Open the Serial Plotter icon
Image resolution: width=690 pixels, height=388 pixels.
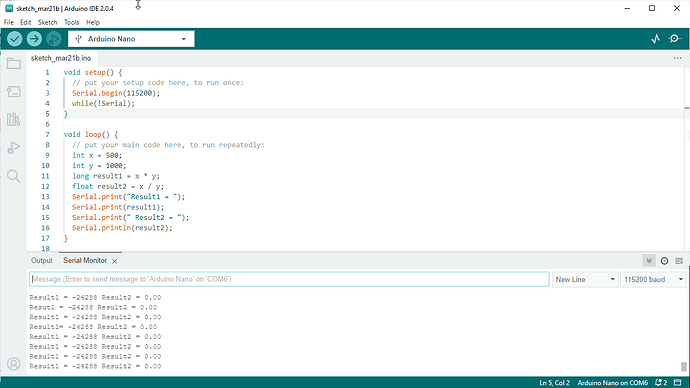coord(656,39)
